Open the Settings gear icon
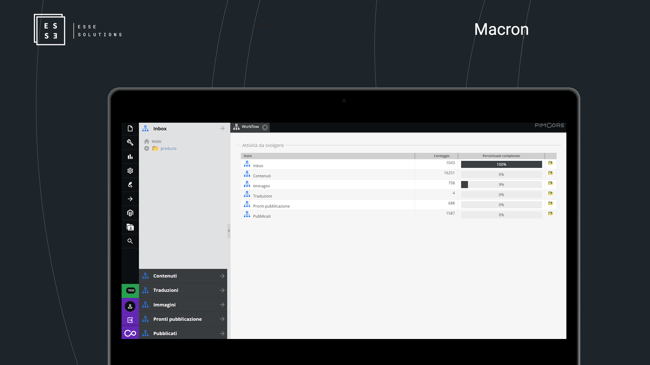Image resolution: width=650 pixels, height=365 pixels. (x=130, y=170)
